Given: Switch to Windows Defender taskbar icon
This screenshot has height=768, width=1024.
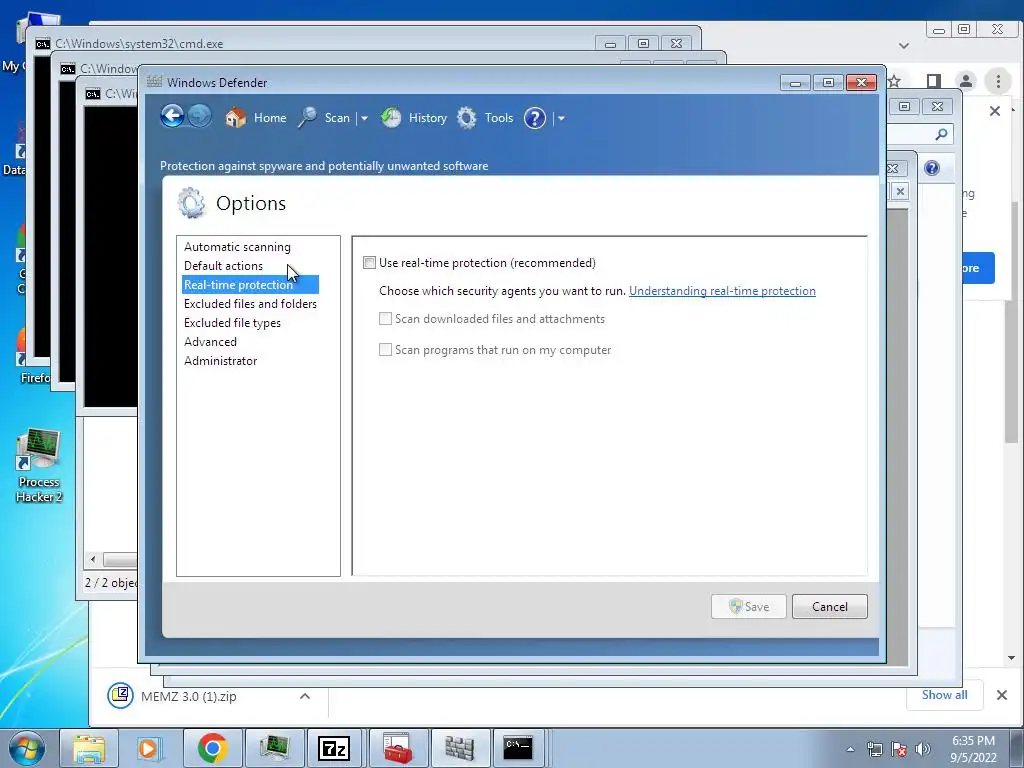Looking at the screenshot, I should (459, 748).
